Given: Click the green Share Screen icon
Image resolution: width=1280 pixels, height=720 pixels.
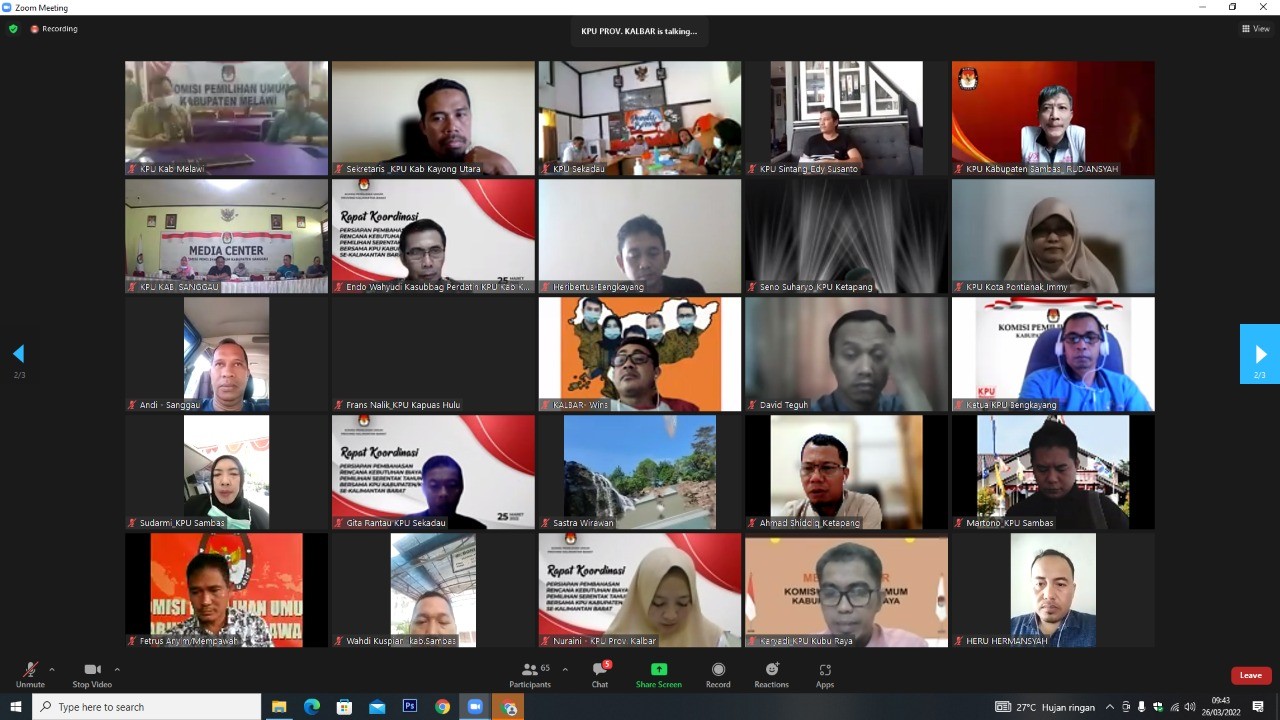Looking at the screenshot, I should [x=658, y=669].
